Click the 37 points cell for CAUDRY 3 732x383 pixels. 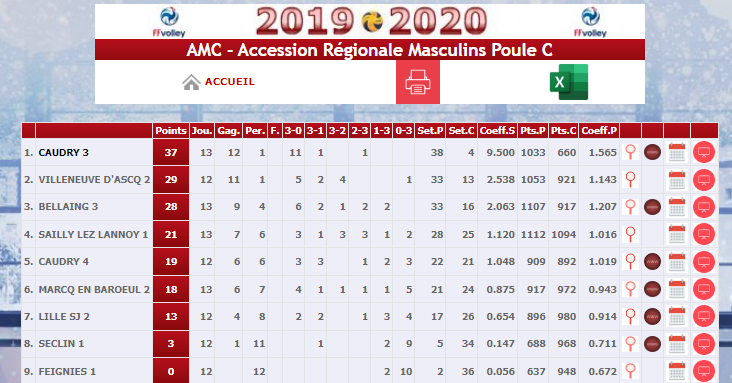(x=171, y=152)
